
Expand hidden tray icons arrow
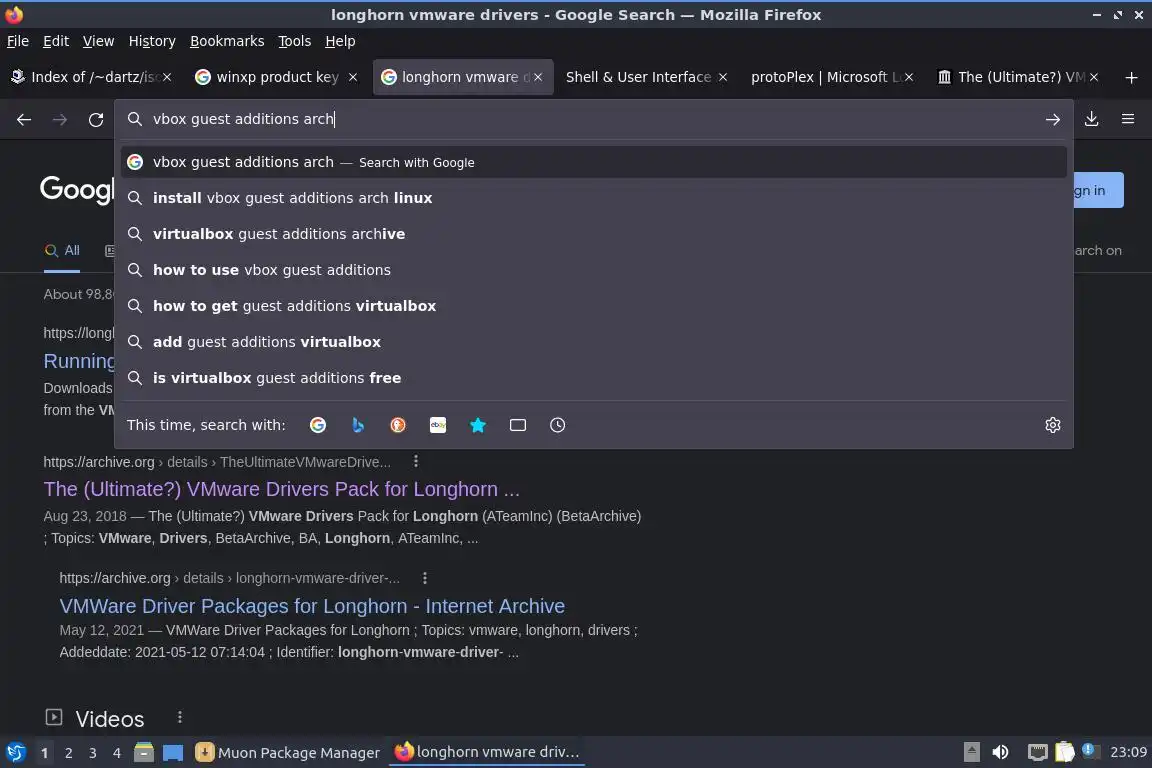point(971,752)
